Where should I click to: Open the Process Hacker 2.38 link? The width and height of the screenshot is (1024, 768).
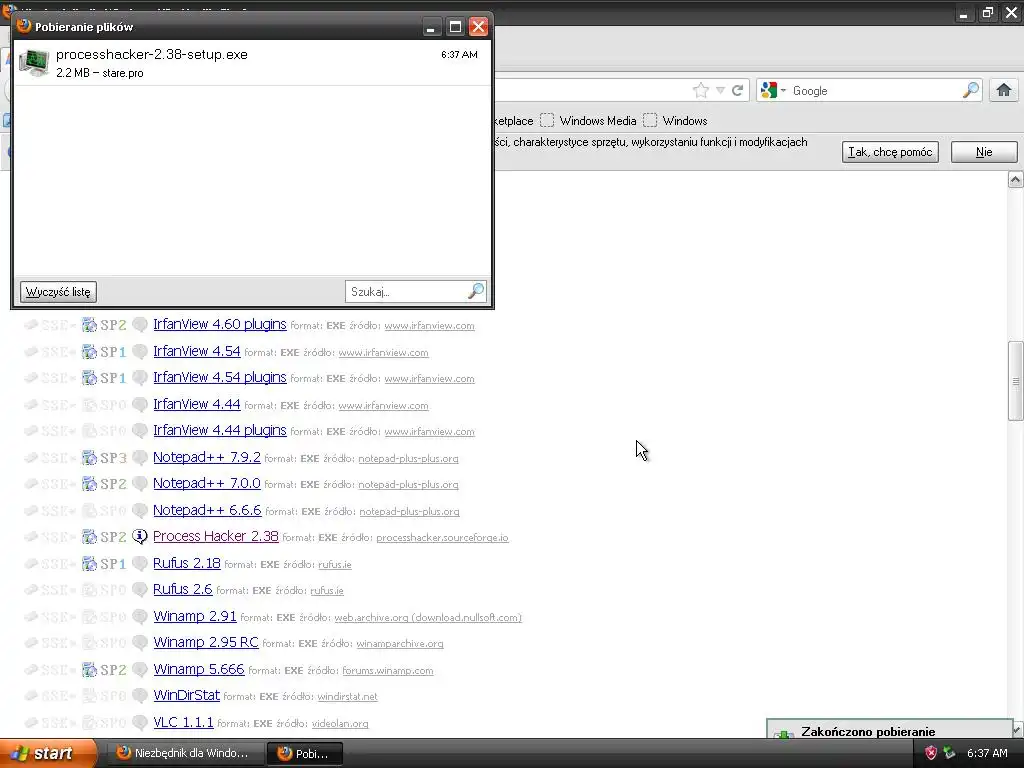pos(216,536)
